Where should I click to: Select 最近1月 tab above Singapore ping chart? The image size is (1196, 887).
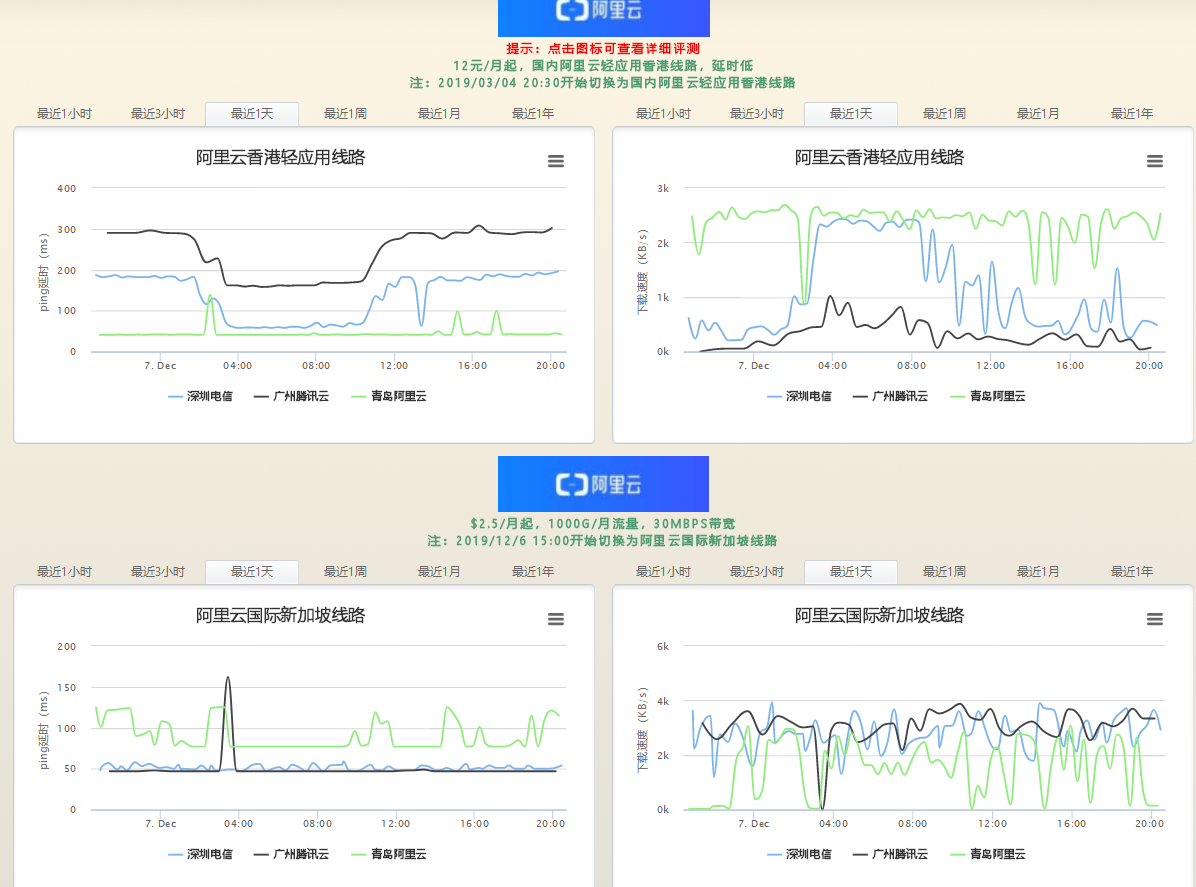tap(439, 572)
